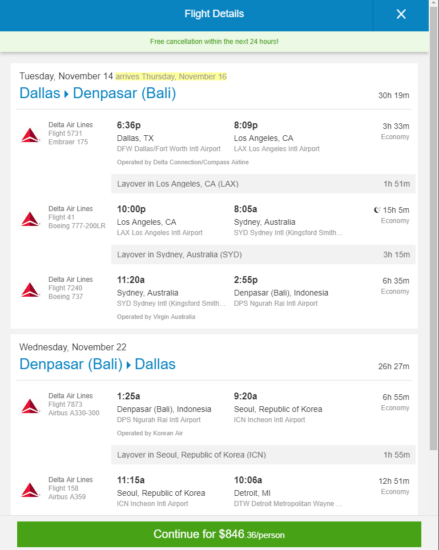Click the Dallas to Denpasar (Bali) heading

click(x=98, y=93)
